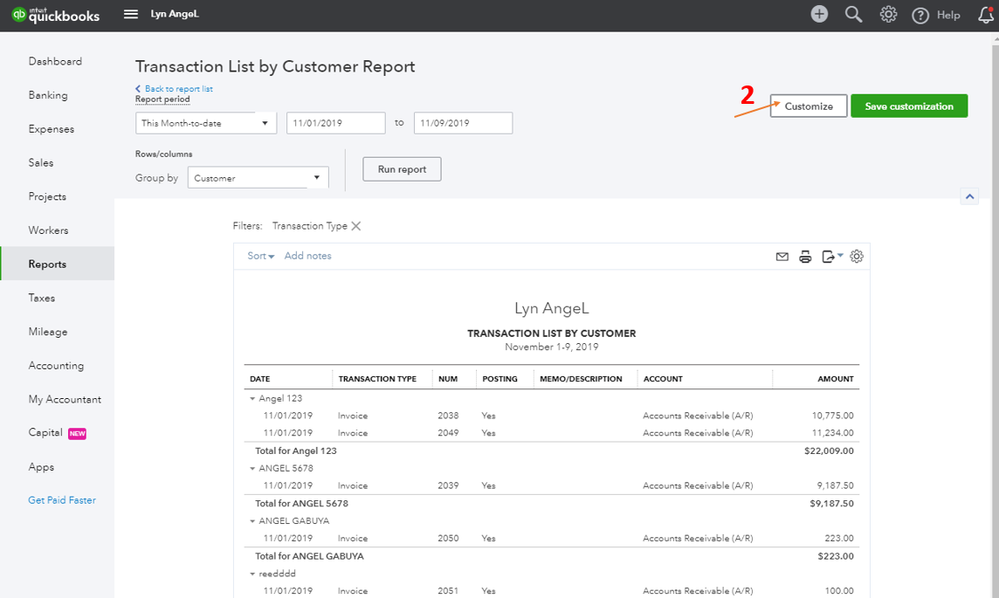Click the MEMO/DESCRIPTION column header
The width and height of the screenshot is (999, 598).
(x=581, y=379)
